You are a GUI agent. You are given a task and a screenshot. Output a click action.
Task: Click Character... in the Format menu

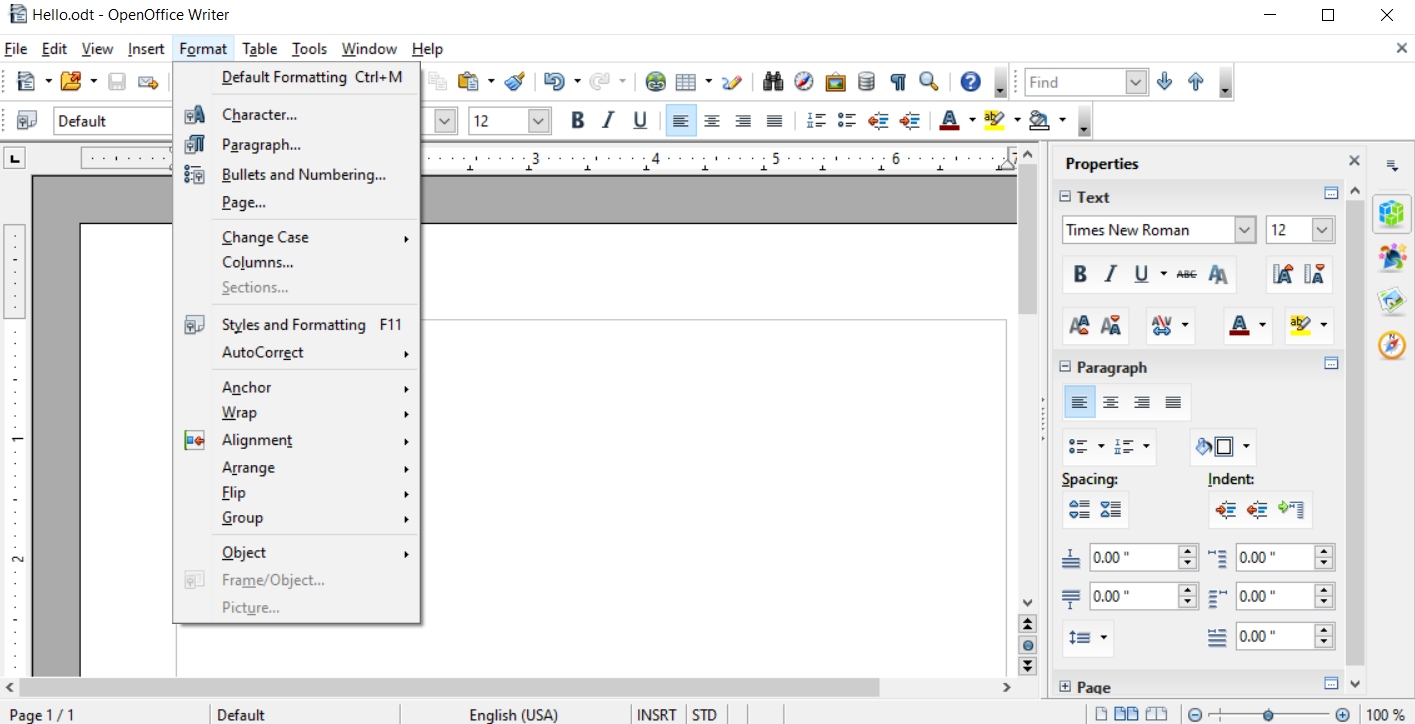tap(259, 115)
